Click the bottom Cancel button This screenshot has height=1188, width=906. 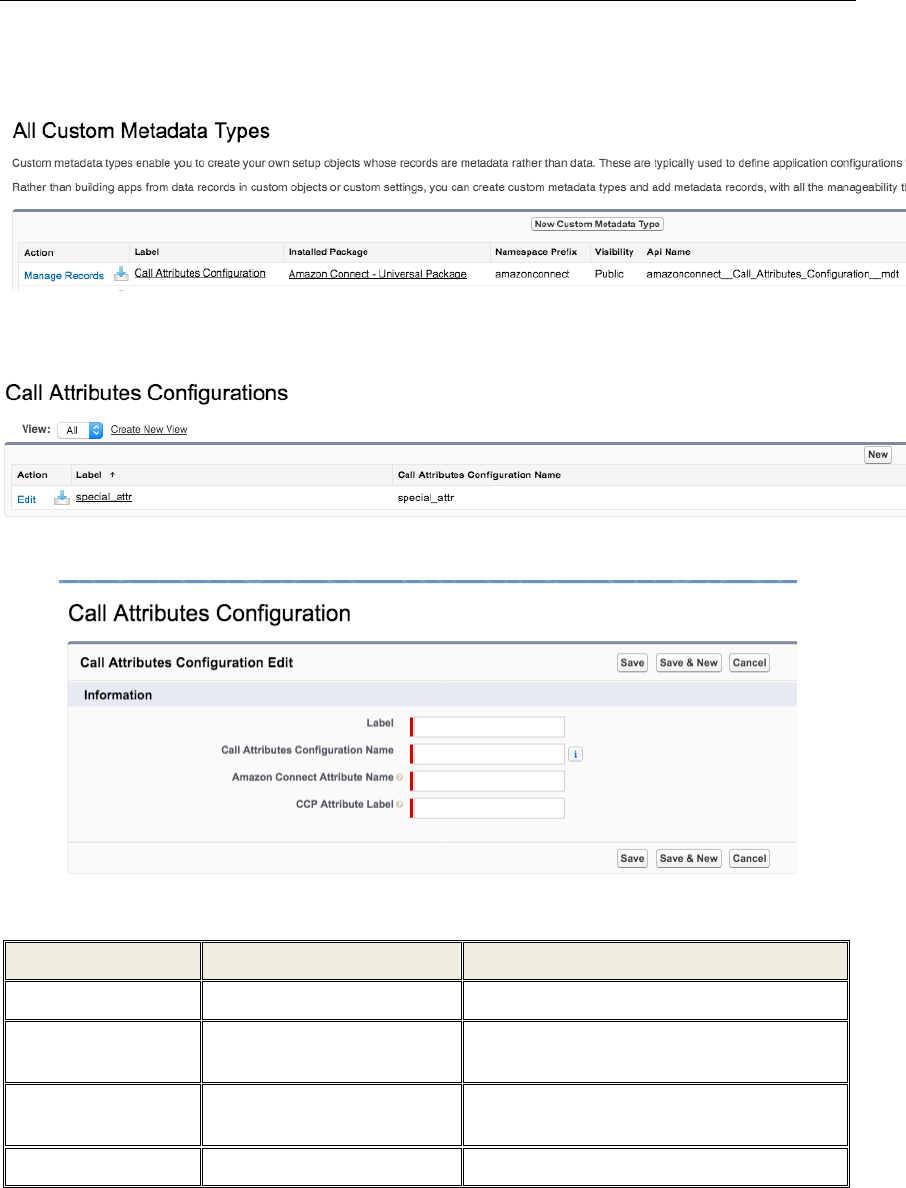click(749, 858)
